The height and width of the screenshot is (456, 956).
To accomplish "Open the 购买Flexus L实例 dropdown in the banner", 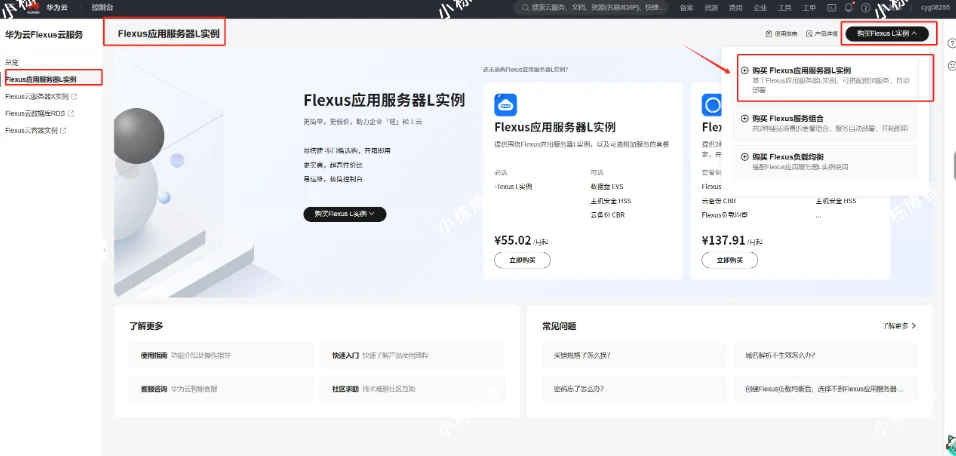I will 344,214.
